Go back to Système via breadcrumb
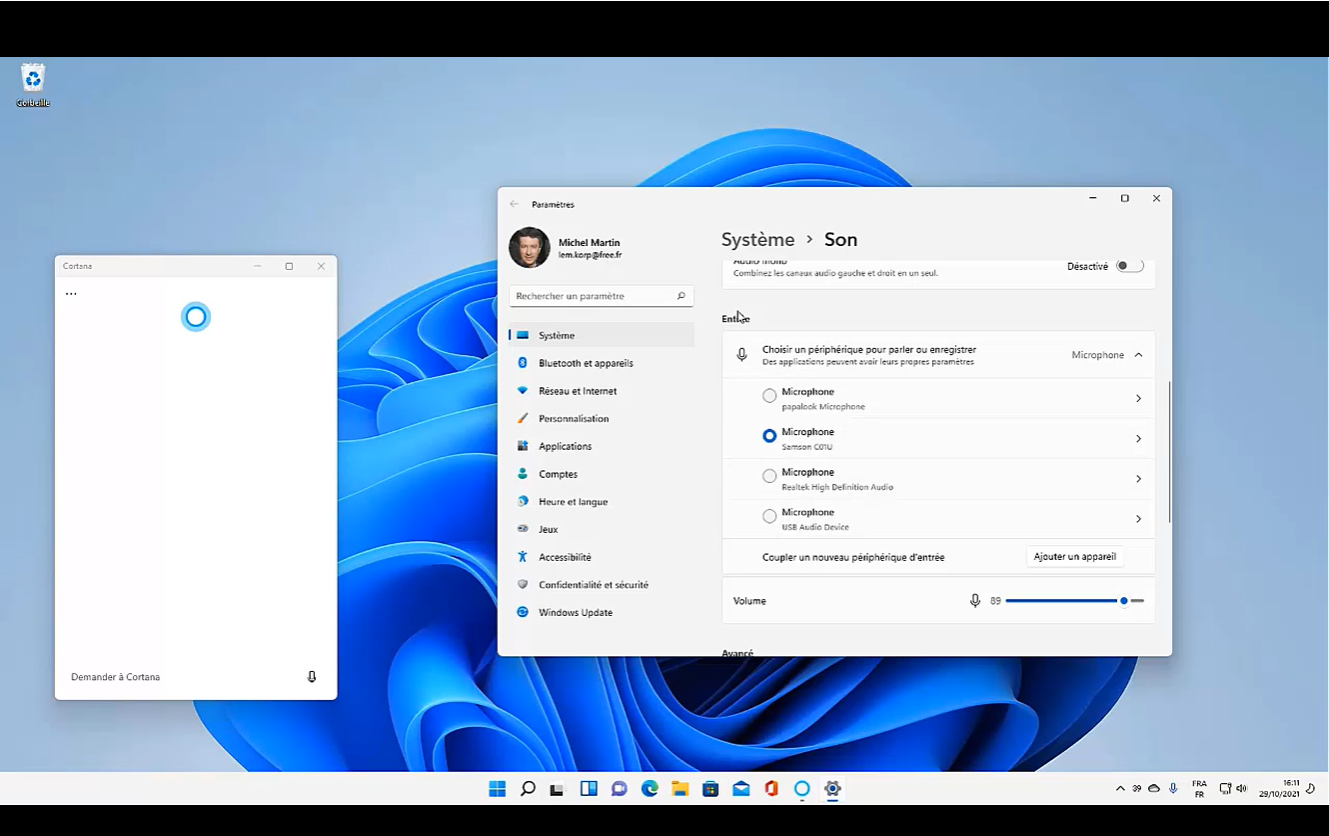 coord(758,239)
